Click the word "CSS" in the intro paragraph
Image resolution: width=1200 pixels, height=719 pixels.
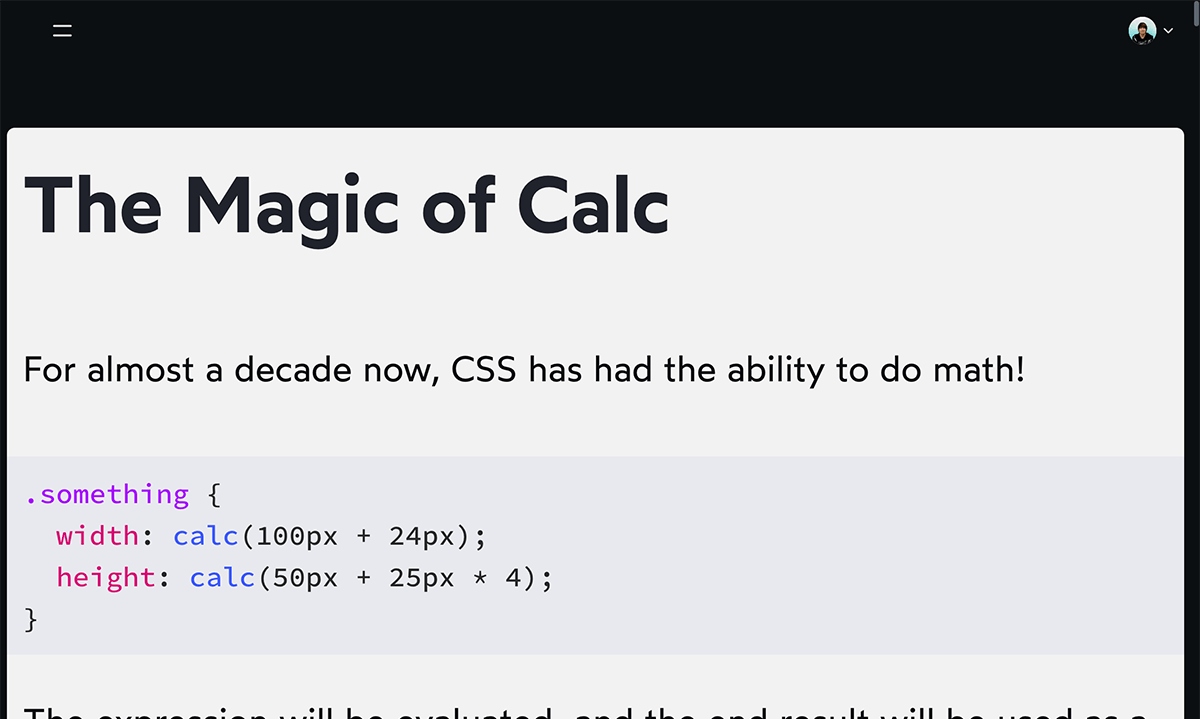click(x=484, y=370)
